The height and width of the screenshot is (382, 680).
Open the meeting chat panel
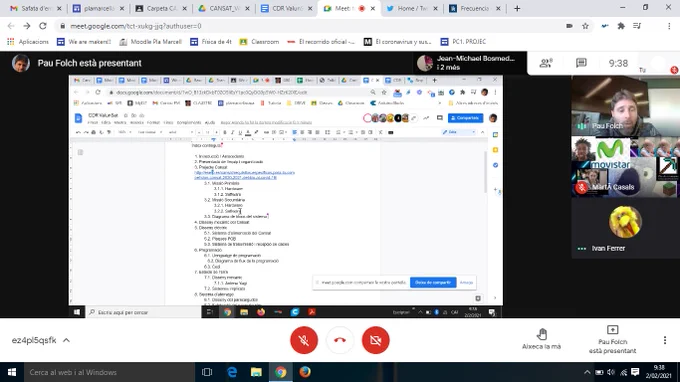581,63
